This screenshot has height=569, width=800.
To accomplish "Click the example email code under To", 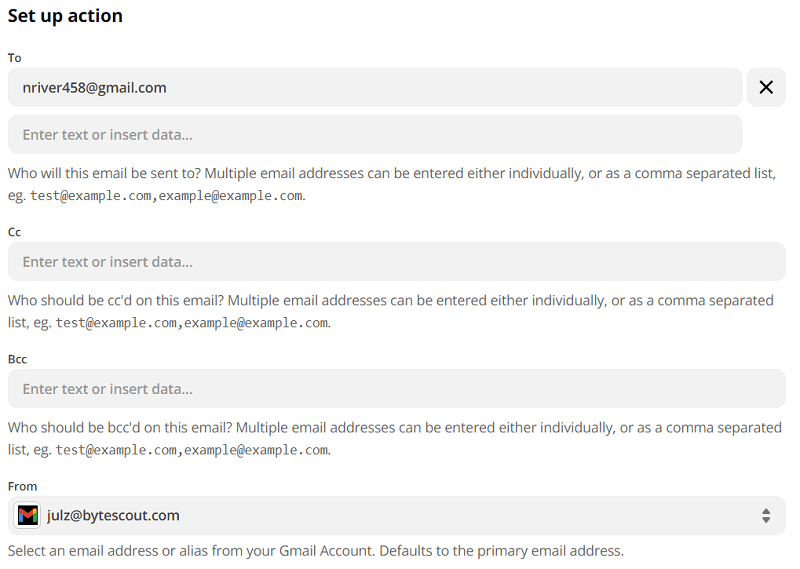I will [x=166, y=196].
